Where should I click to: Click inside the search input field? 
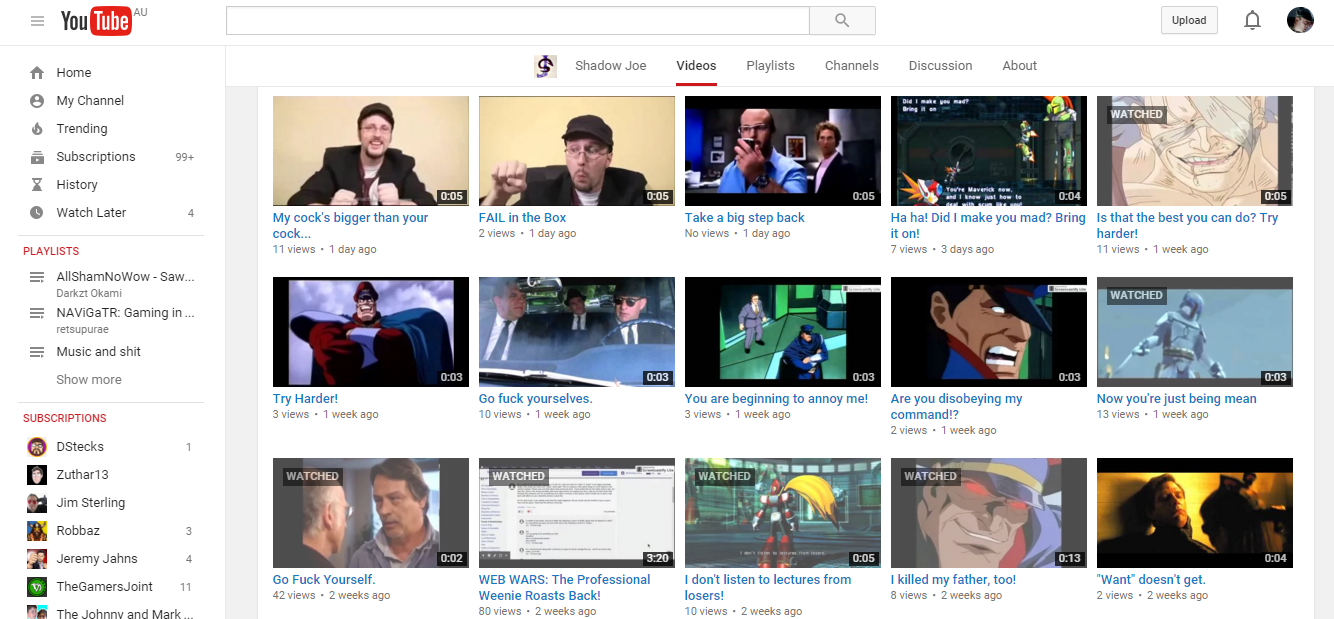click(517, 21)
